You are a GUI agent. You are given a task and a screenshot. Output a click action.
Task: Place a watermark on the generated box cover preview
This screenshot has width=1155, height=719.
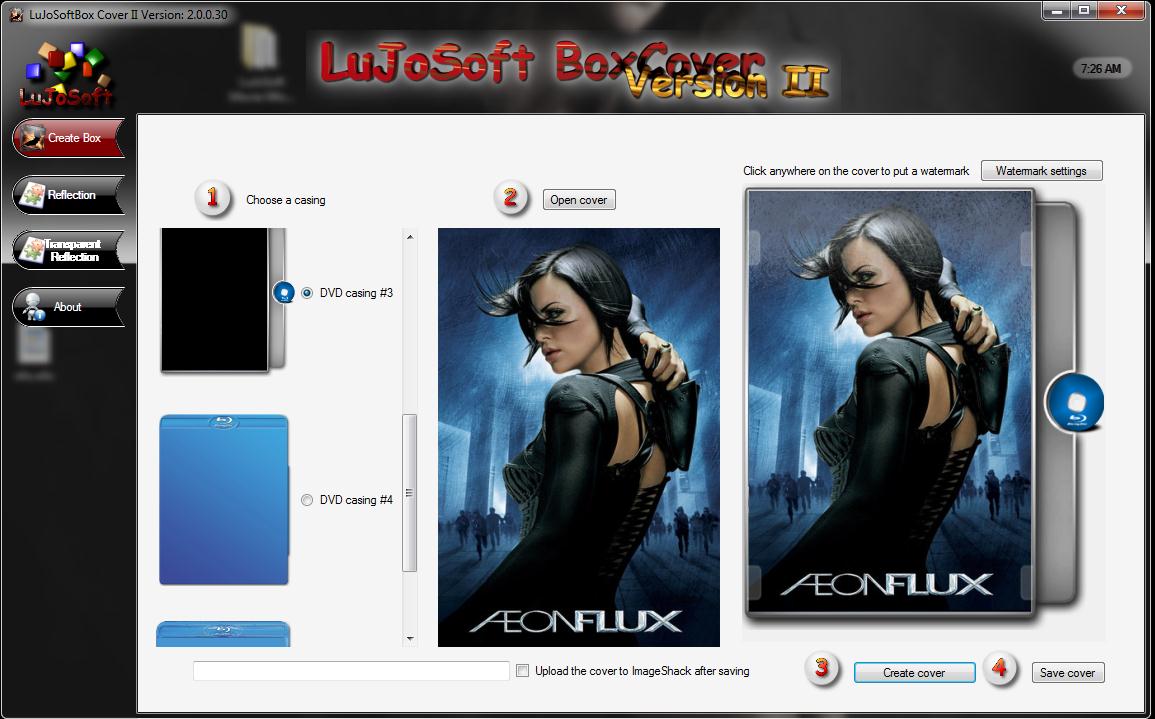pyautogui.click(x=890, y=402)
